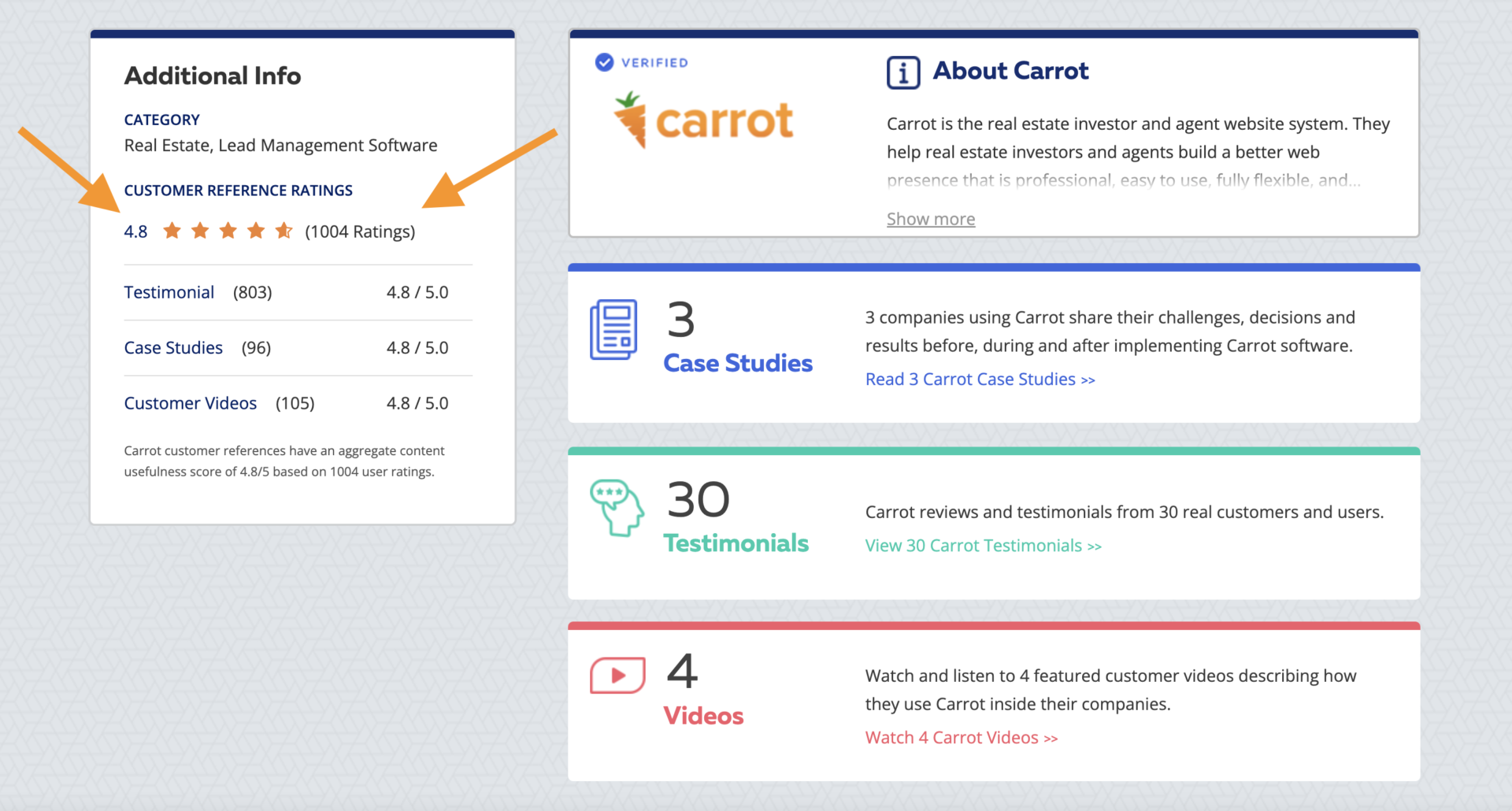Click the Case Studies card description text

pyautogui.click(x=1110, y=331)
